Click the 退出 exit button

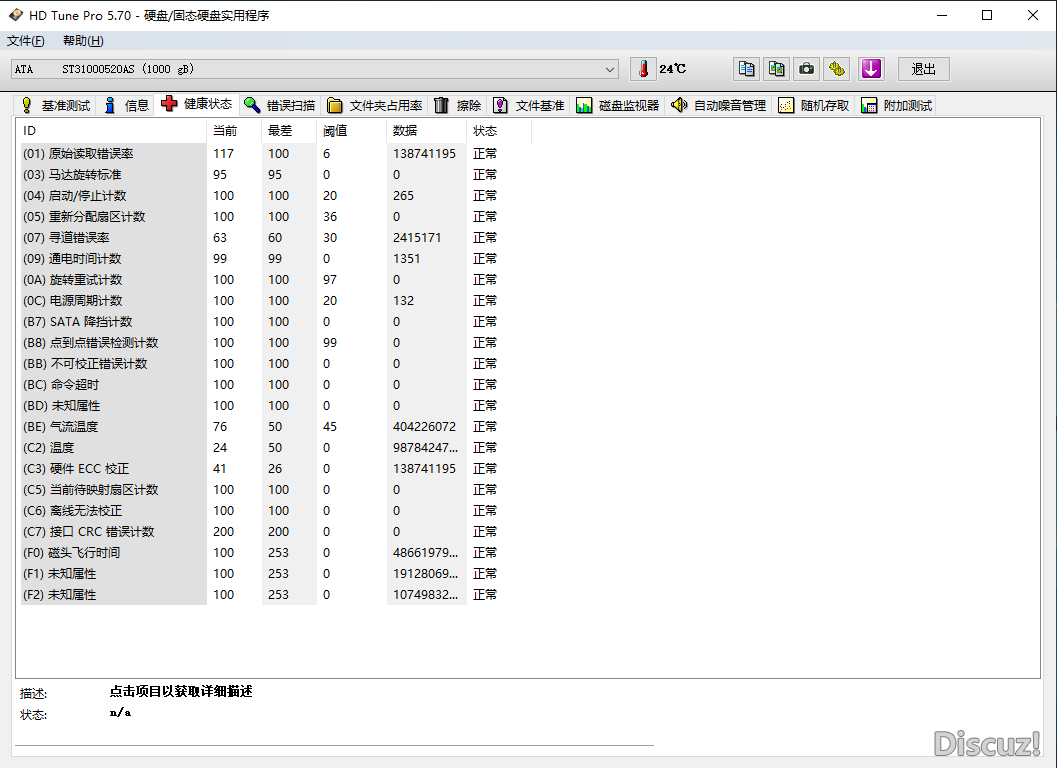click(x=924, y=69)
